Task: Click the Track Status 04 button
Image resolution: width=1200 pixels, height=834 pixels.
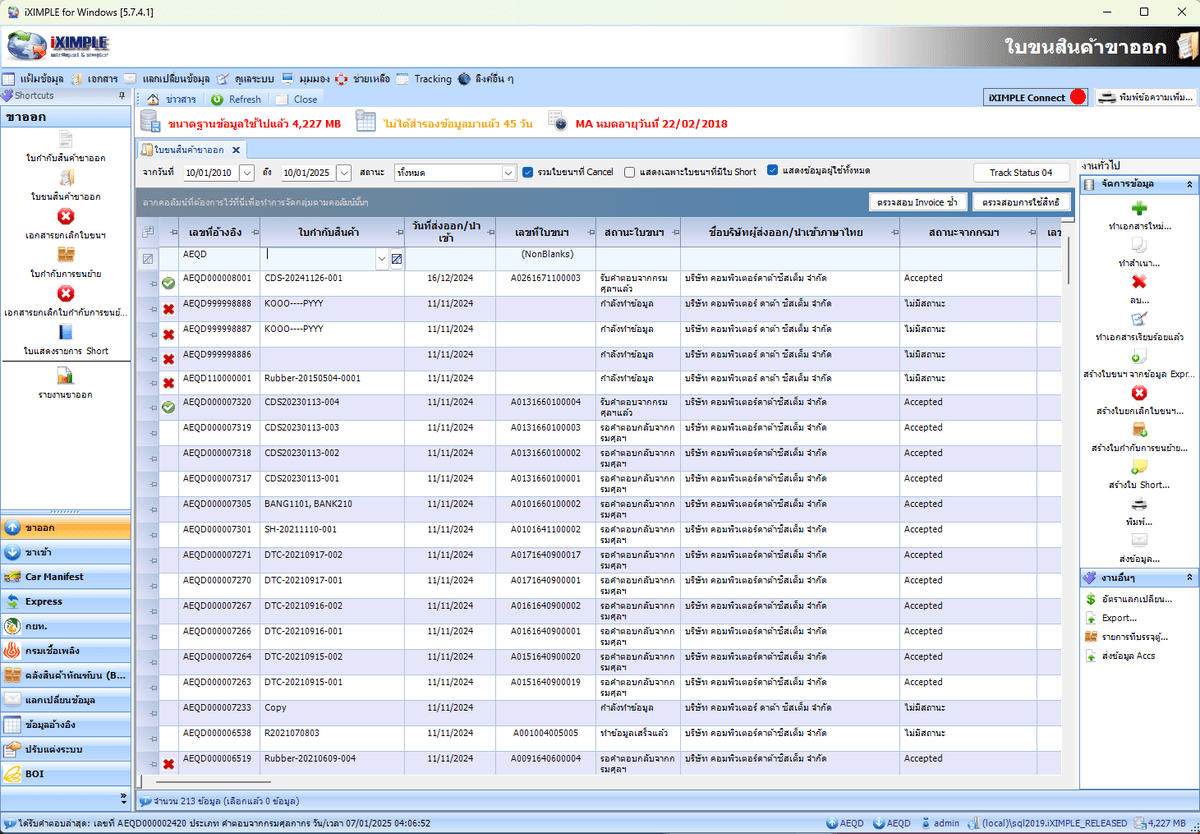Action: tap(1021, 172)
